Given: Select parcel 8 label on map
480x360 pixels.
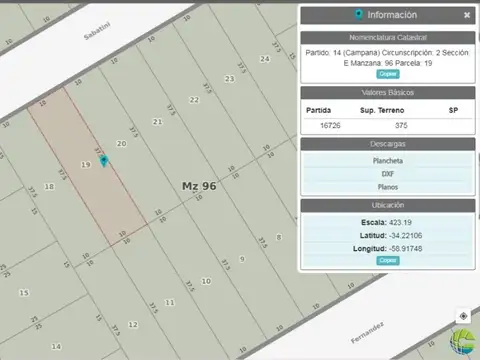Looking at the screenshot, I should point(279,237).
